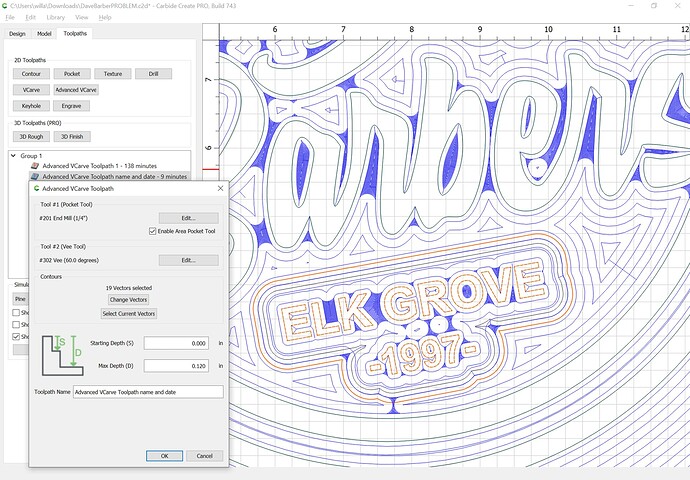Open the Library menu
The image size is (690, 480).
(55, 17)
